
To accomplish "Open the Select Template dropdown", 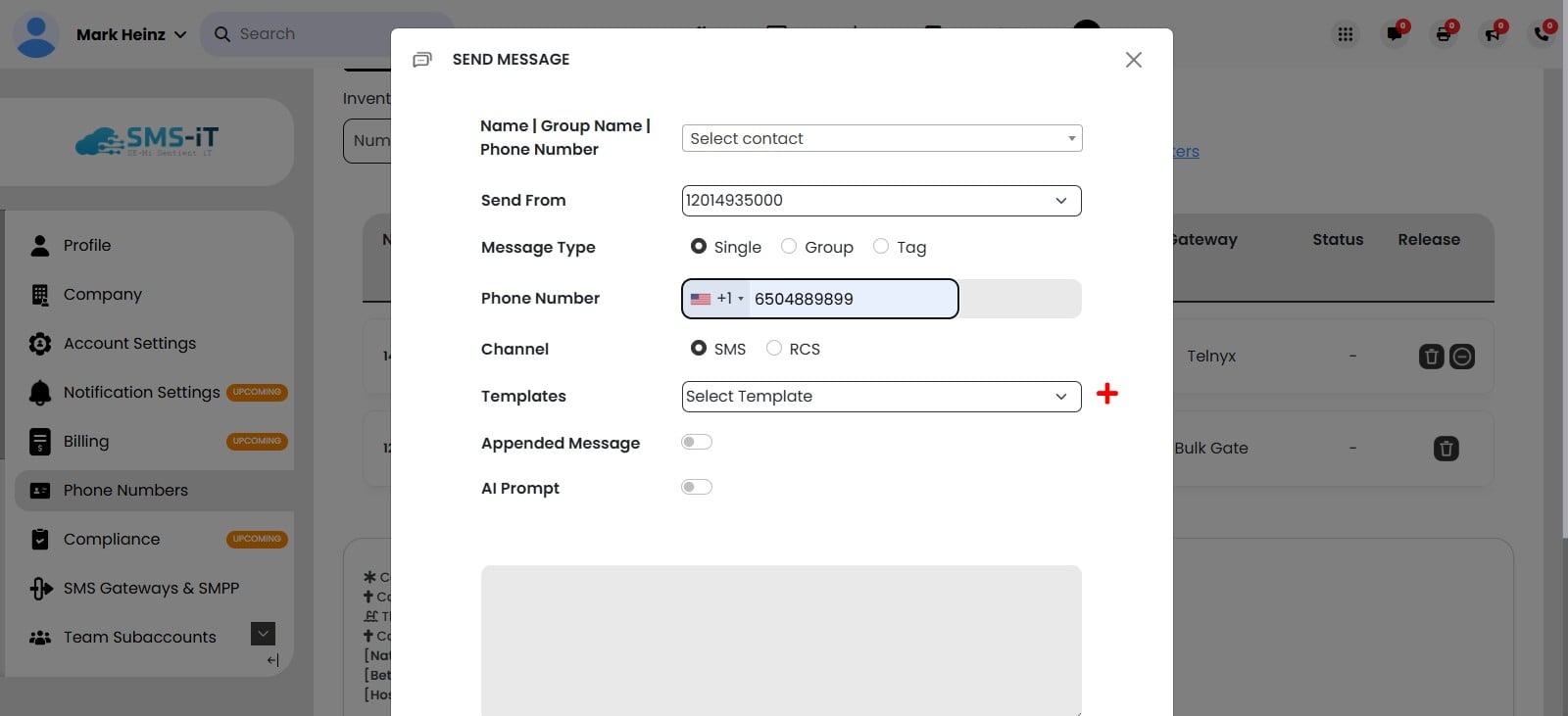I will [x=882, y=397].
